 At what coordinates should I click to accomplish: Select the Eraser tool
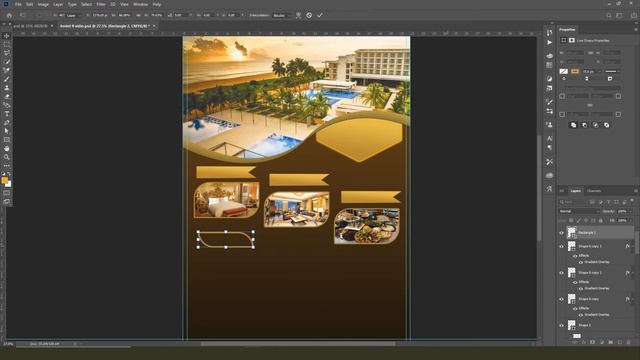[x=7, y=96]
